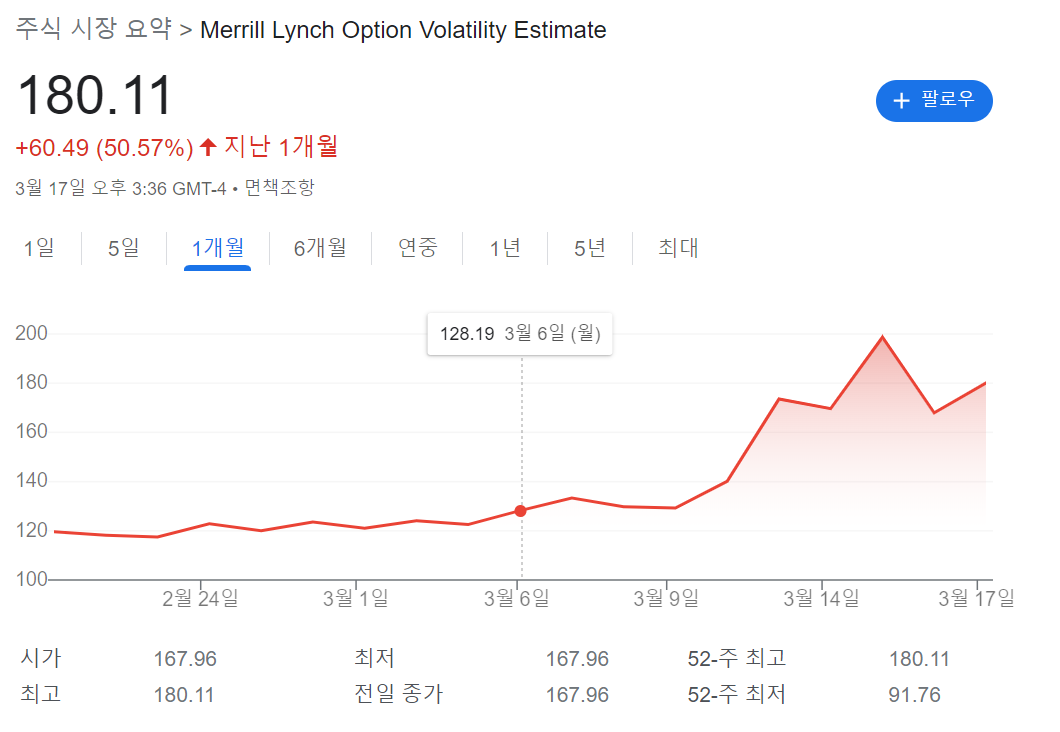Click the 시가 value 167.96
The width and height of the screenshot is (1060, 732).
(185, 658)
